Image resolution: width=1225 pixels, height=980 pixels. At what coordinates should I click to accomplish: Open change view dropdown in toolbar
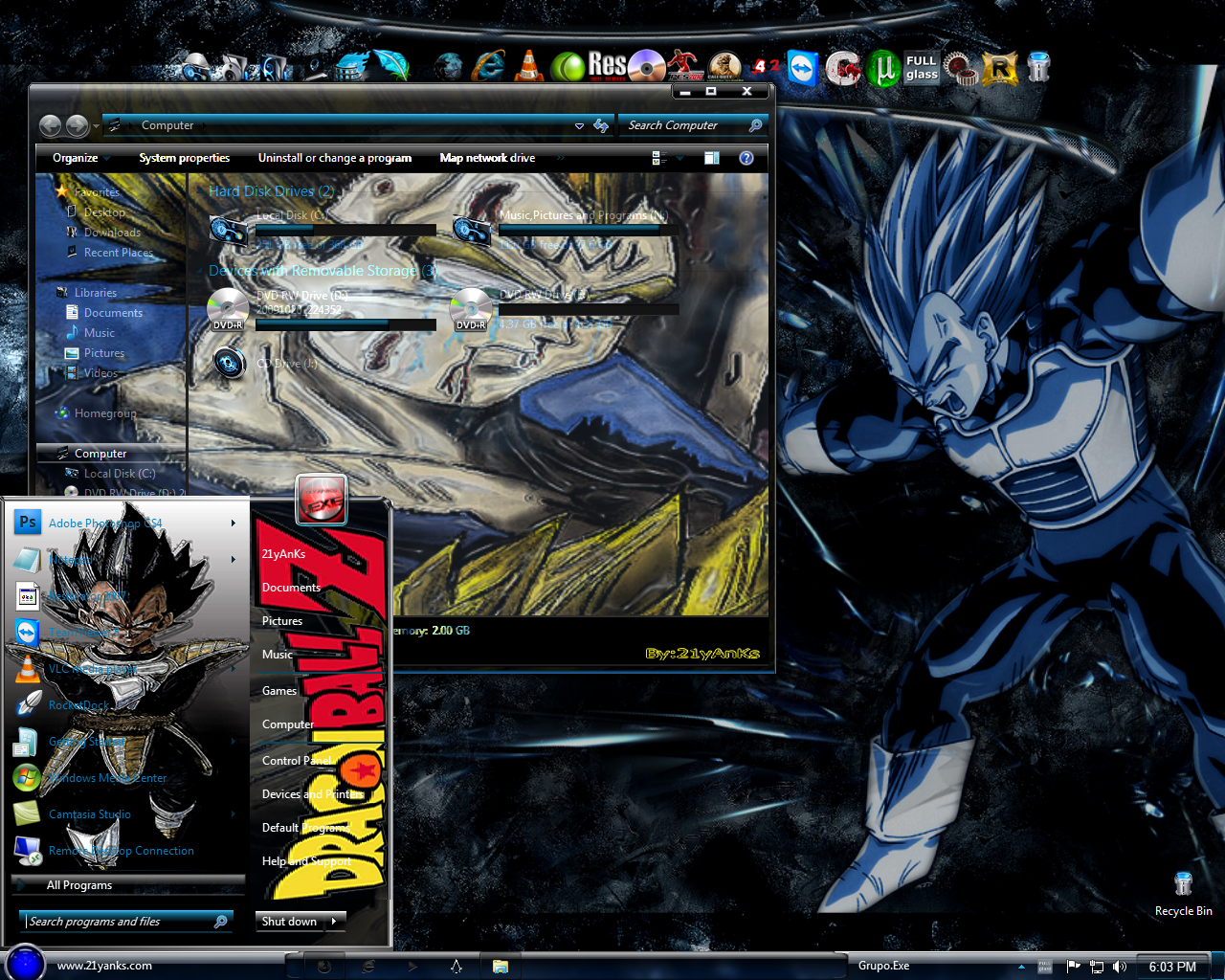point(679,158)
